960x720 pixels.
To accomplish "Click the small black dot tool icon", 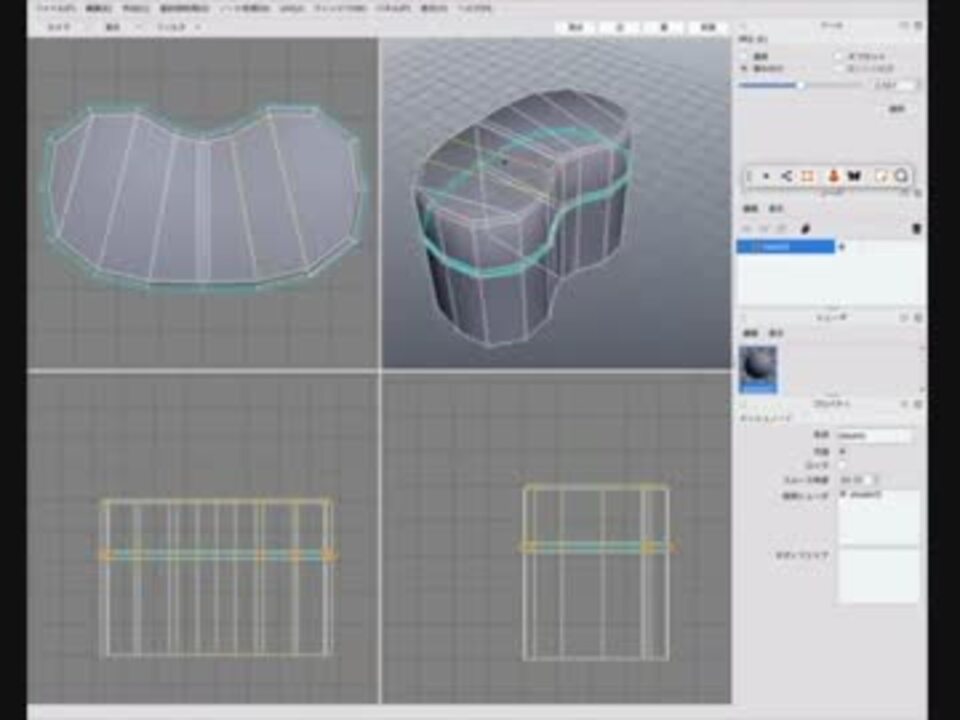I will coord(765,176).
